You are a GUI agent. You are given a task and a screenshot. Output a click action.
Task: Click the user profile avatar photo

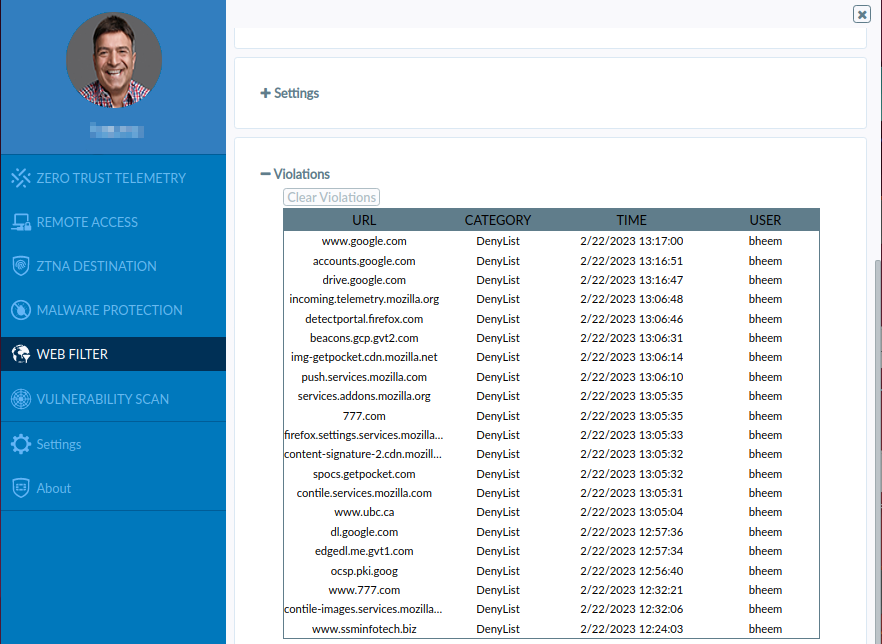pos(114,61)
